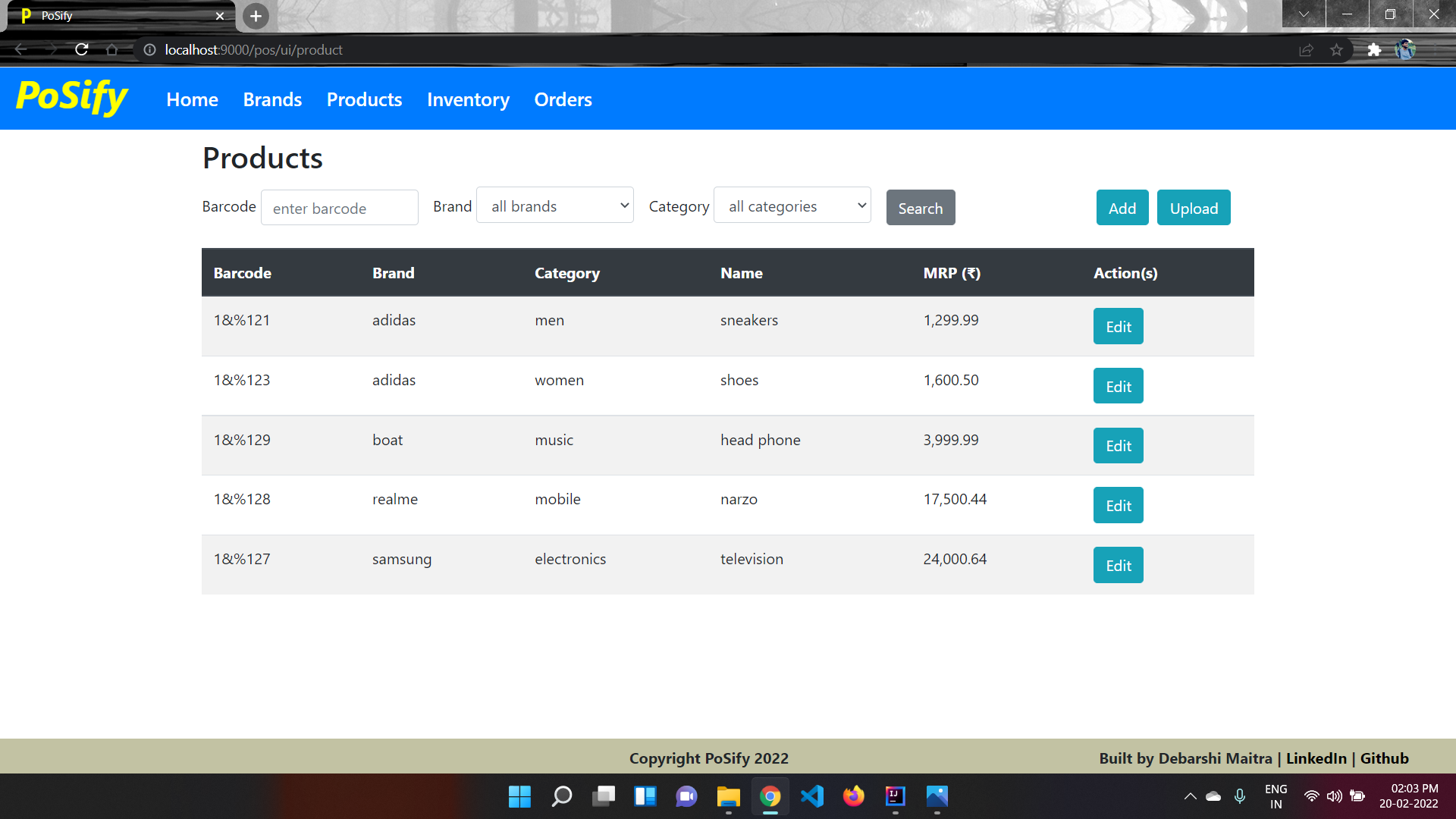Show hidden icons in system tray

click(1189, 796)
